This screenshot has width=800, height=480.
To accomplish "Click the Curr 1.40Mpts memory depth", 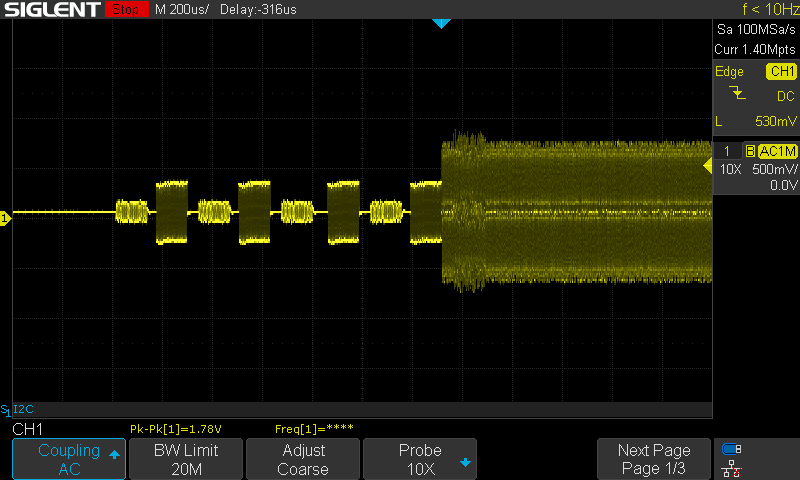I will (x=755, y=49).
